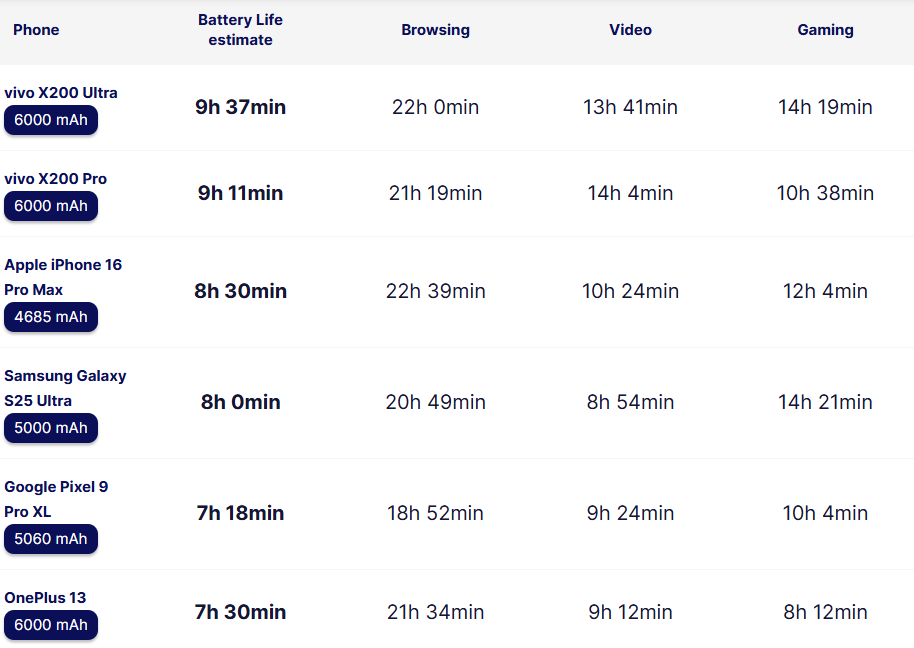Click the 22h 39min browsing value
Viewport: 914px width, 648px height.
pos(435,291)
